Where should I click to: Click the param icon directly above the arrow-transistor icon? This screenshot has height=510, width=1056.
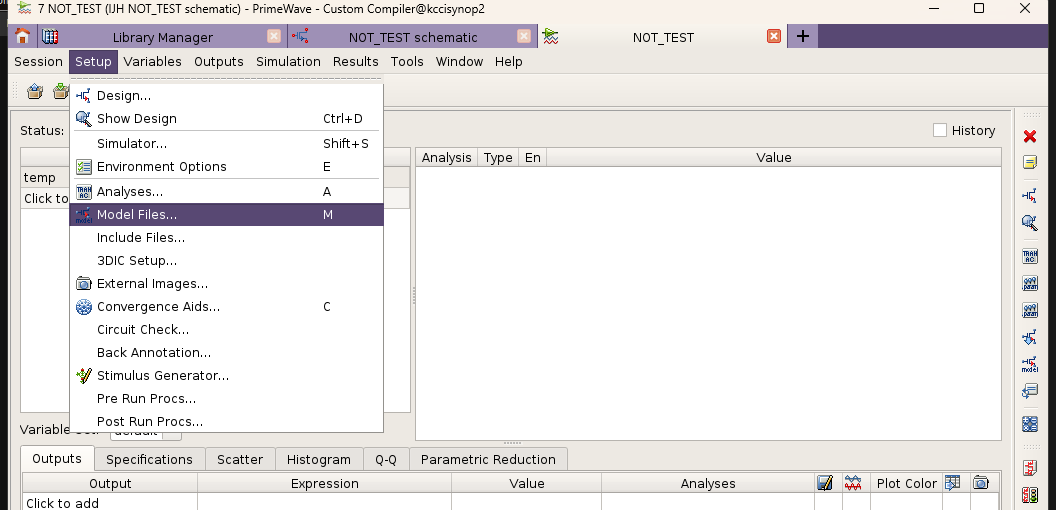1030,310
